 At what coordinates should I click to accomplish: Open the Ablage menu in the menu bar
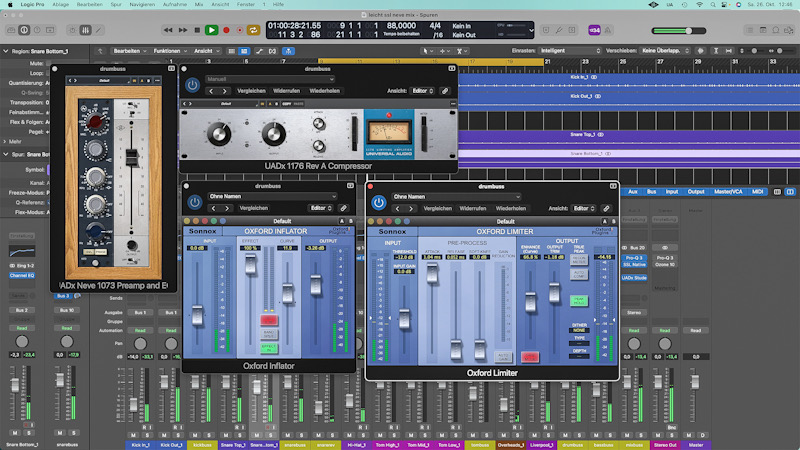61,4
